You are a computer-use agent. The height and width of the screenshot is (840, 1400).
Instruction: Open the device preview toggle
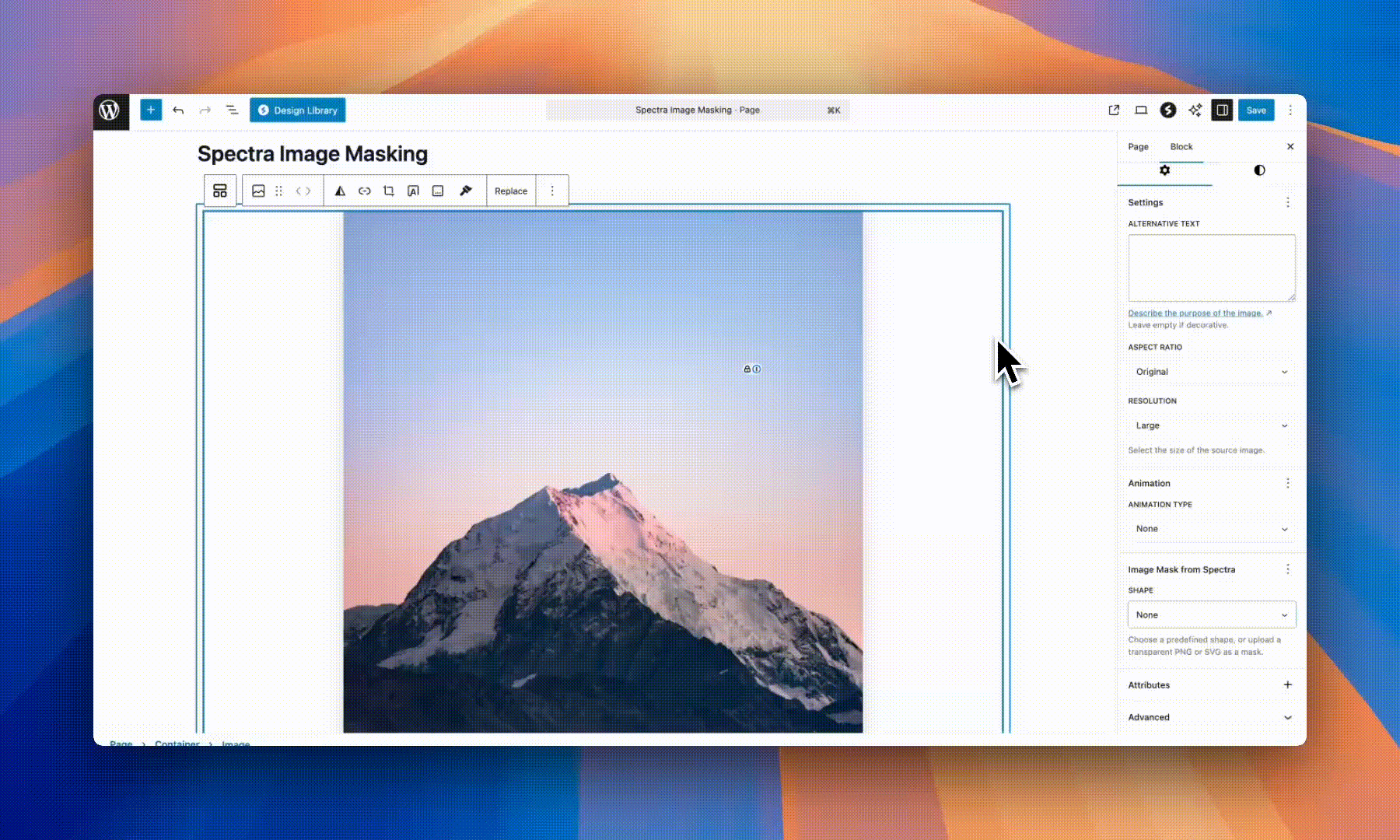tap(1141, 110)
